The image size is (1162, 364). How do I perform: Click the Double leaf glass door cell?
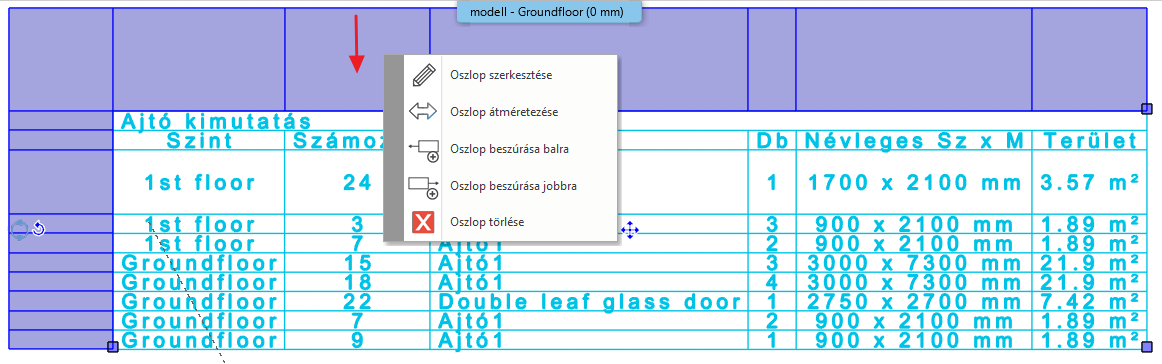[588, 302]
